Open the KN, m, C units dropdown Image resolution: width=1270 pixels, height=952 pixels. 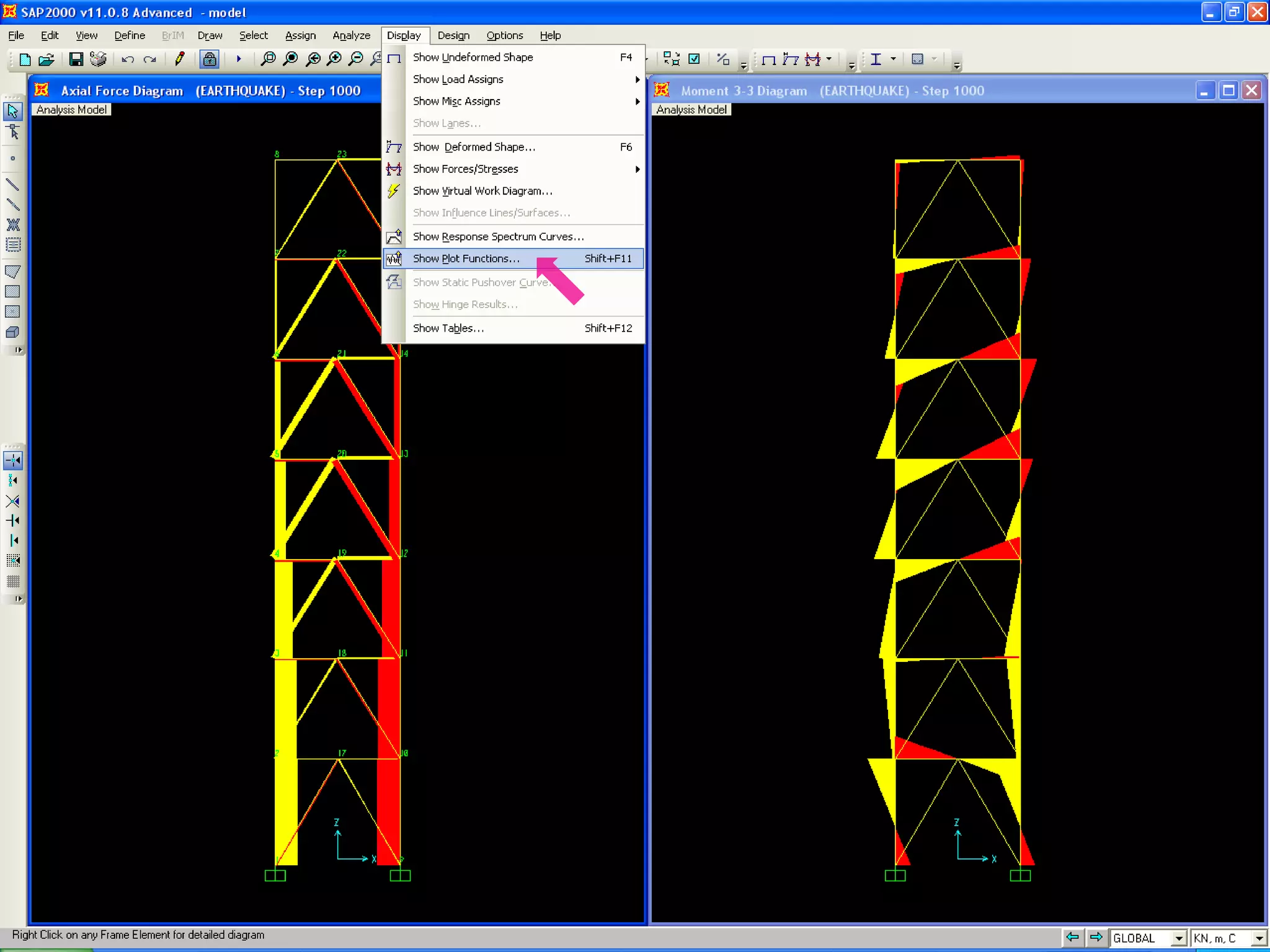pyautogui.click(x=1259, y=938)
